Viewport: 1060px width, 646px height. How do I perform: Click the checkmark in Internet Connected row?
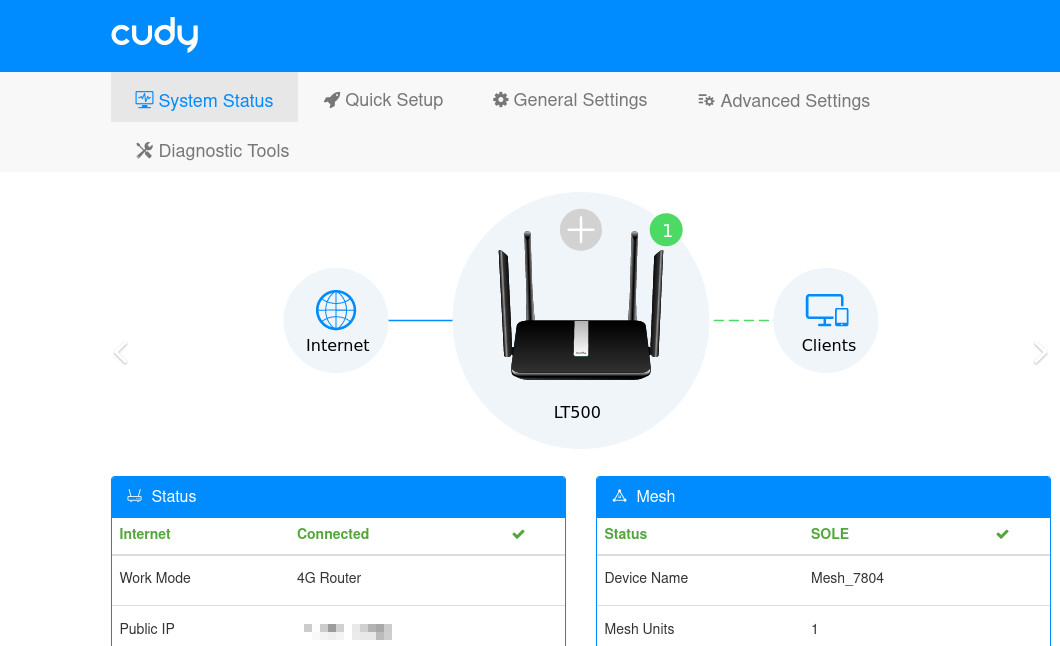tap(519, 535)
